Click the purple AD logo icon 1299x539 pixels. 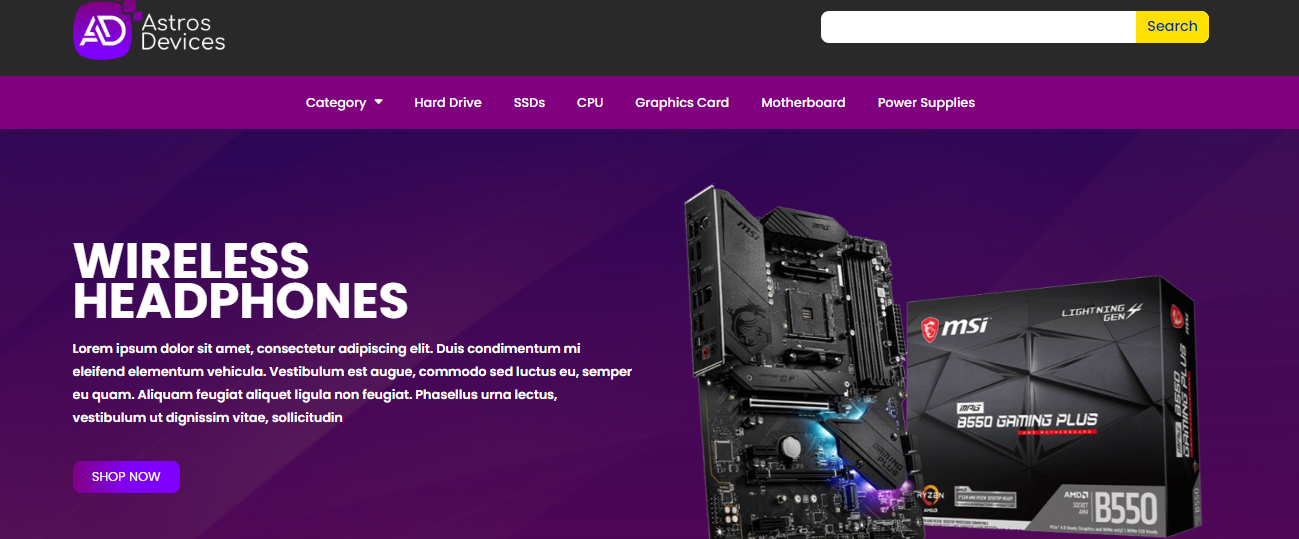pyautogui.click(x=103, y=29)
